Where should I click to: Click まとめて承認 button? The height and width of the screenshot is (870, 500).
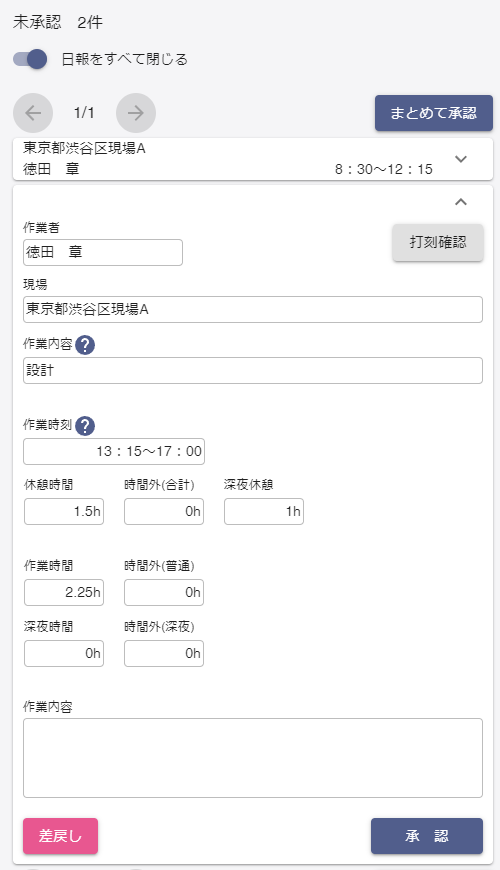[434, 113]
